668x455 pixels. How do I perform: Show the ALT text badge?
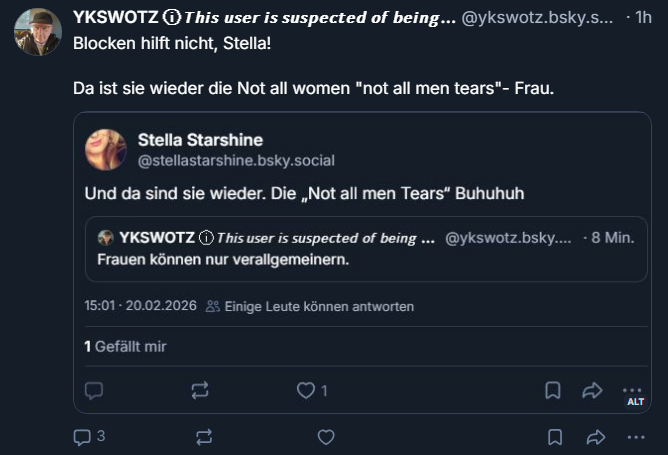coord(635,402)
